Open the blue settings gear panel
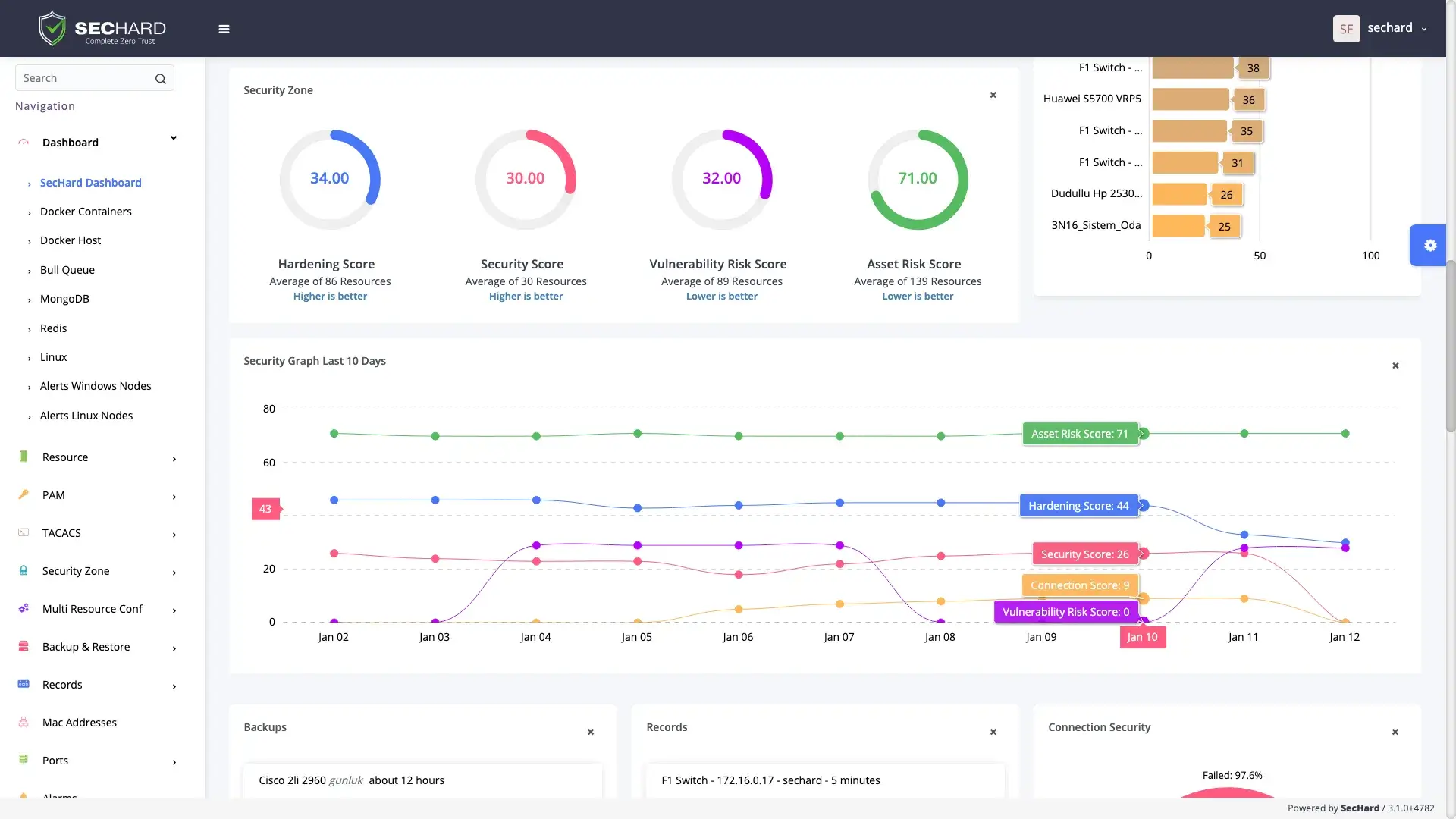 1429,245
